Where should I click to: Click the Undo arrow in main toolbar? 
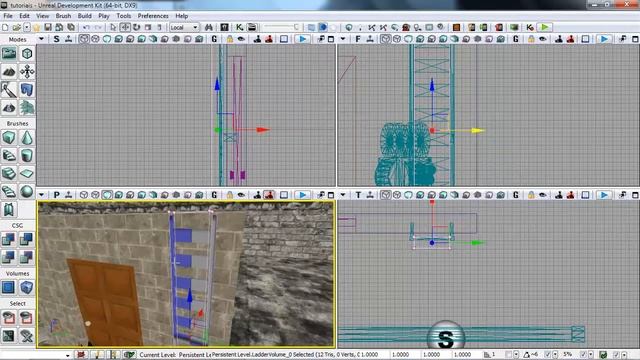pos(86,27)
